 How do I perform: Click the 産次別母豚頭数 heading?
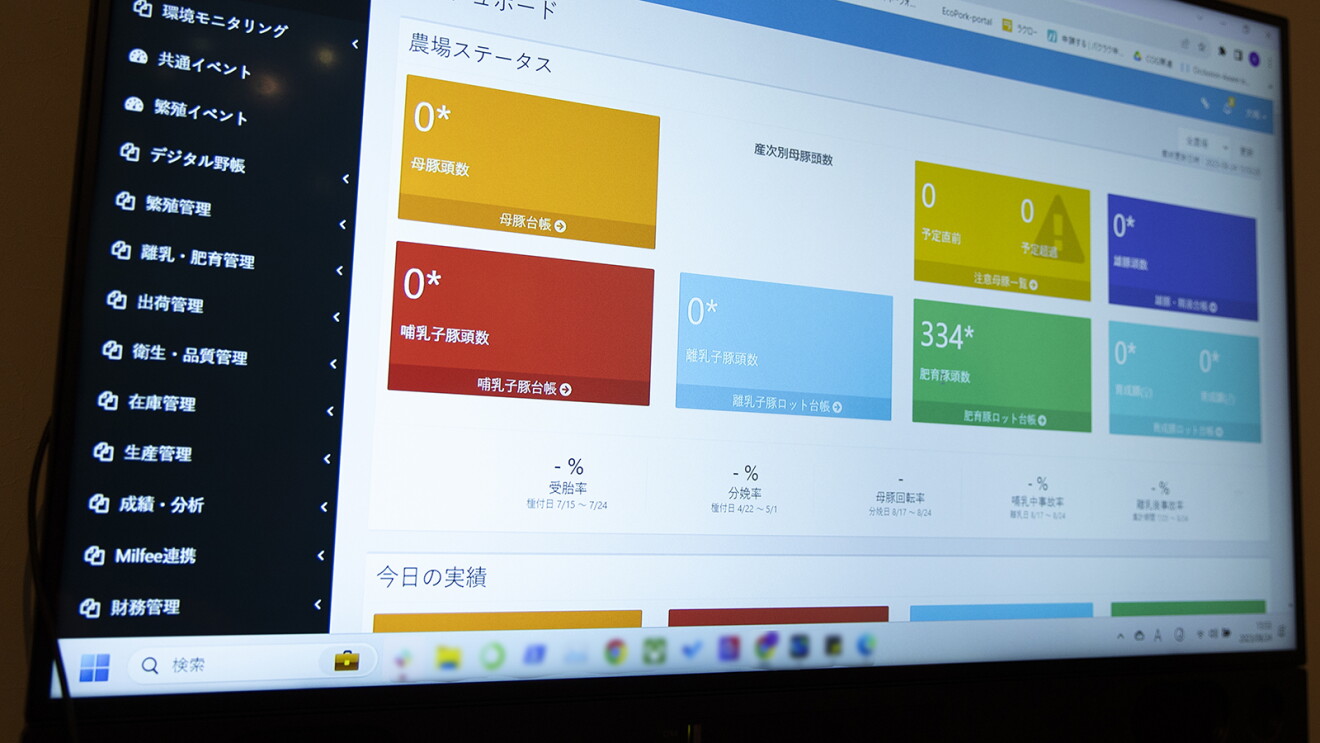click(x=793, y=154)
